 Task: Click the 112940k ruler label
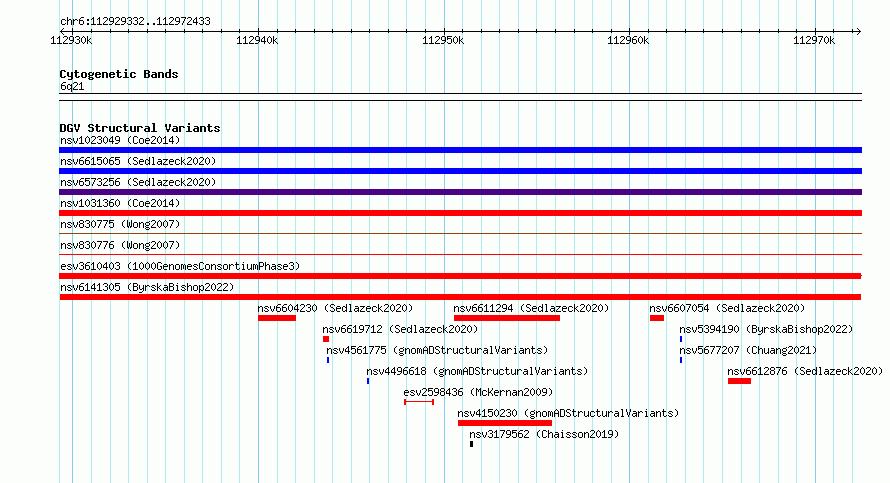pos(257,40)
